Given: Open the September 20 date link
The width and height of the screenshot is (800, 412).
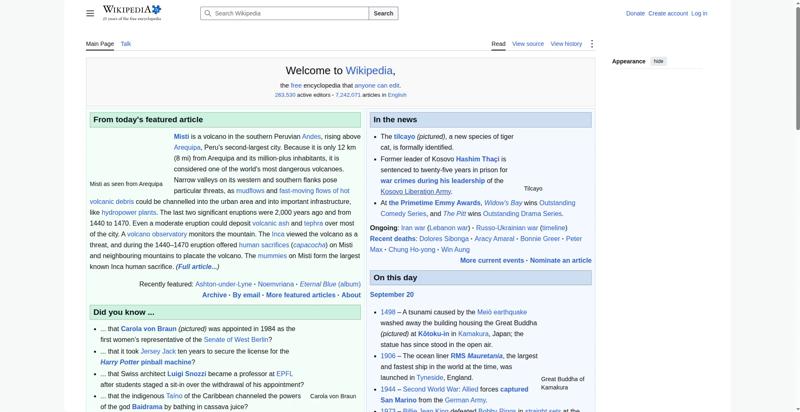Looking at the screenshot, I should [392, 295].
